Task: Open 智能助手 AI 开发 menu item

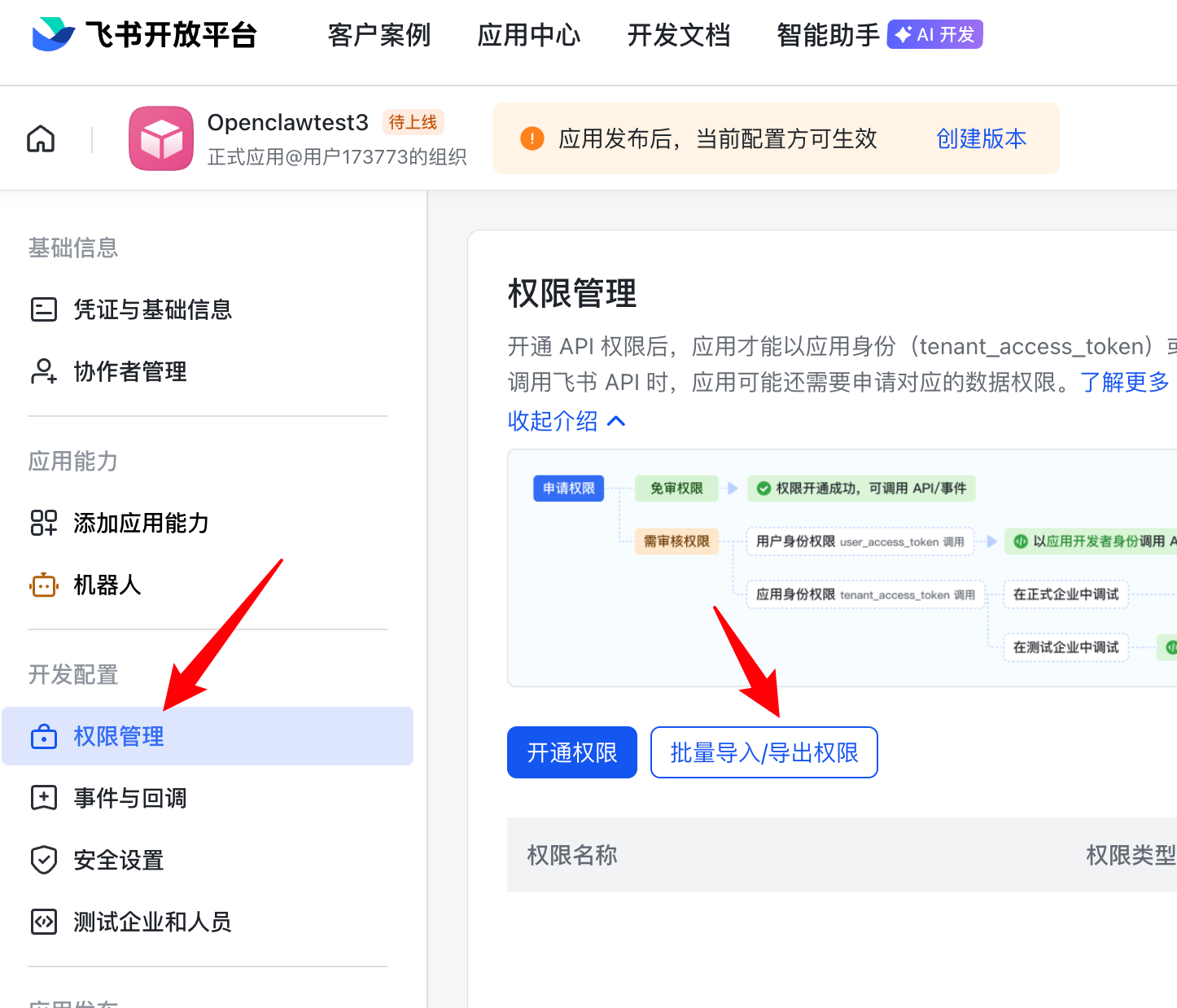Action: pos(878,35)
